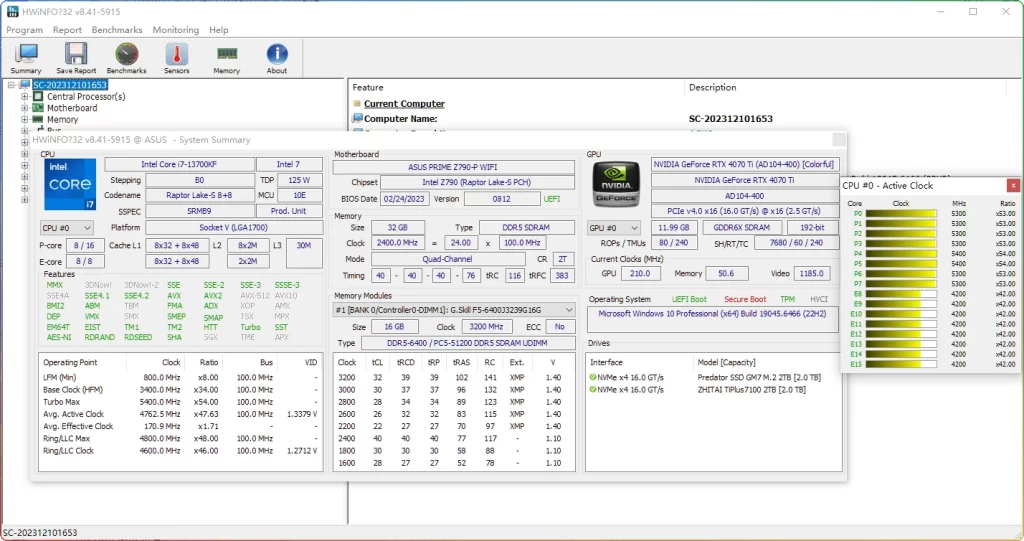Screen dimensions: 1024x541
Task: Click the Intel Core i7 logo
Action: tap(69, 184)
